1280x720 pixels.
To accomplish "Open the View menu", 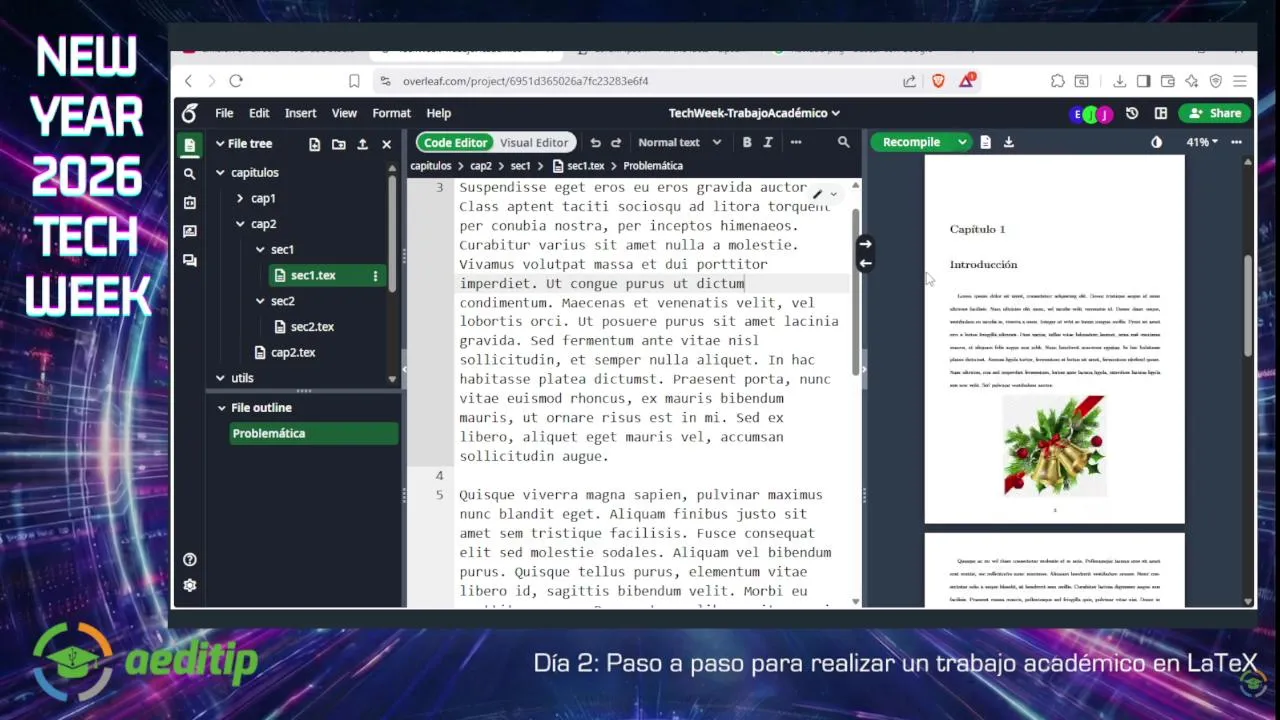I will (344, 113).
